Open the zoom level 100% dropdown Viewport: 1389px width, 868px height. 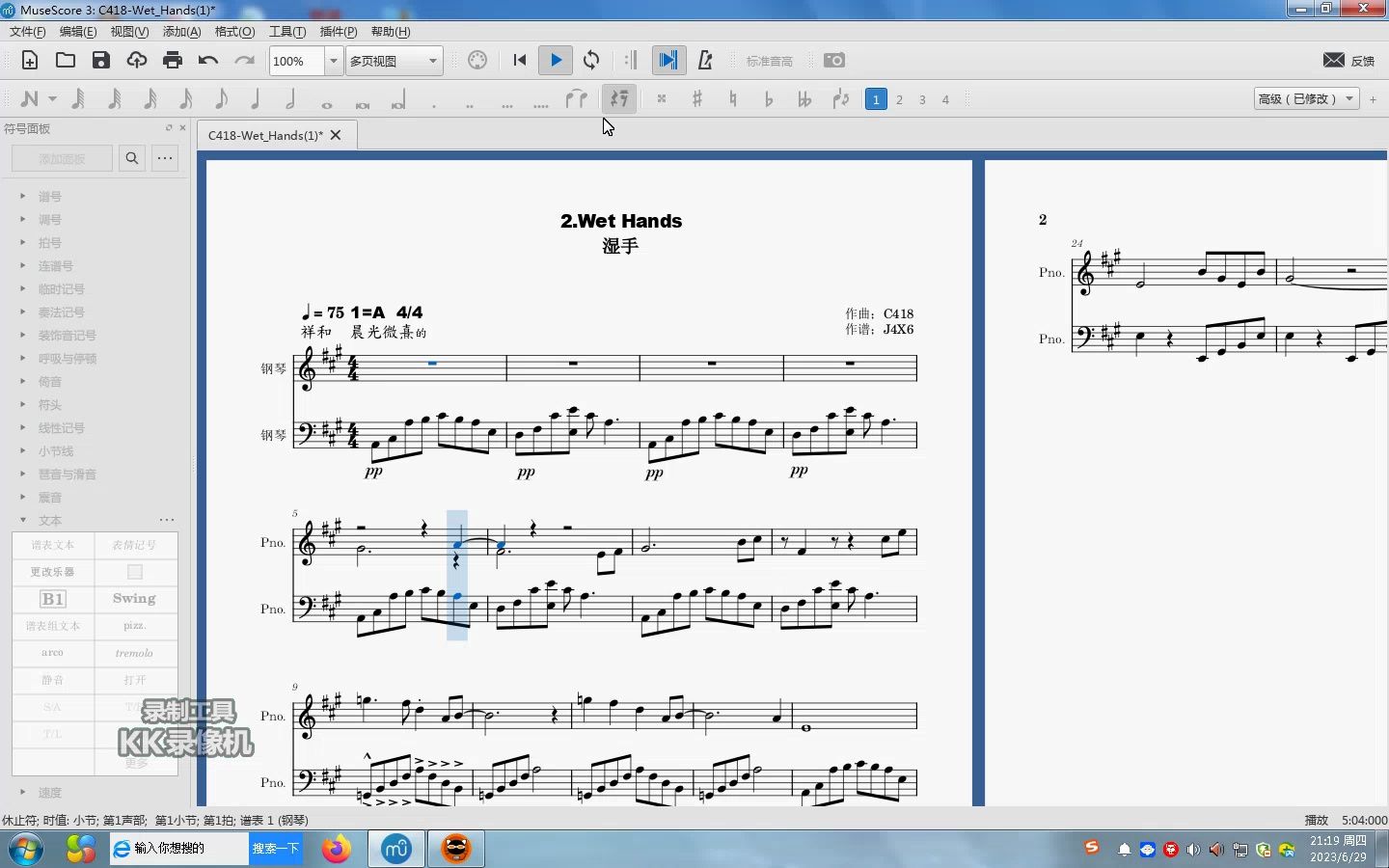click(x=333, y=61)
